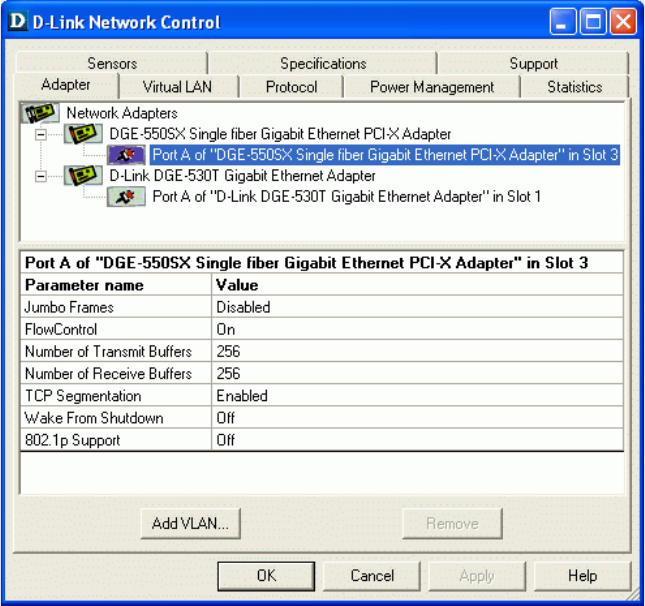Screen dimensions: 645x606
Task: Maximize the D-Link Network Control window
Action: (593, 21)
